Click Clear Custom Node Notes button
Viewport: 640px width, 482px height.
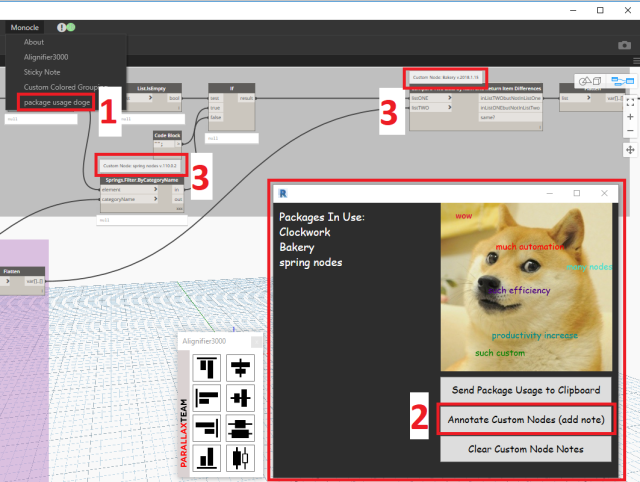526,449
